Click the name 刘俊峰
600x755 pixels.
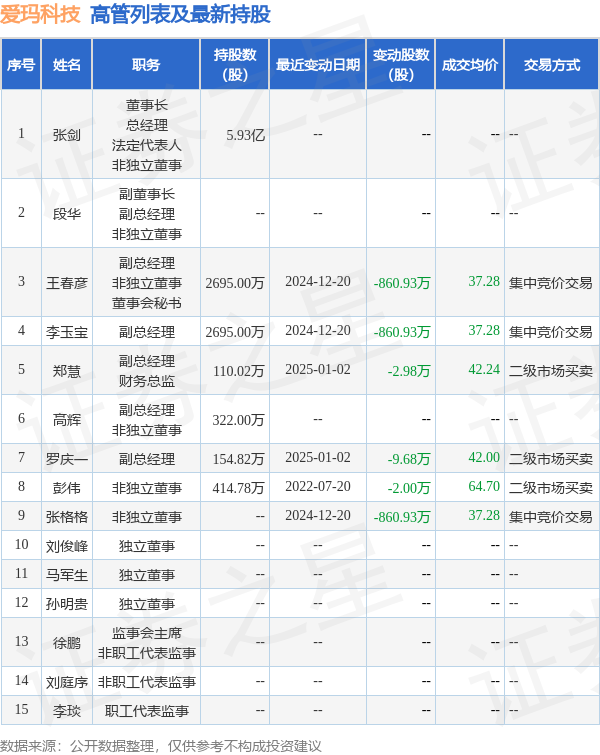[66, 546]
